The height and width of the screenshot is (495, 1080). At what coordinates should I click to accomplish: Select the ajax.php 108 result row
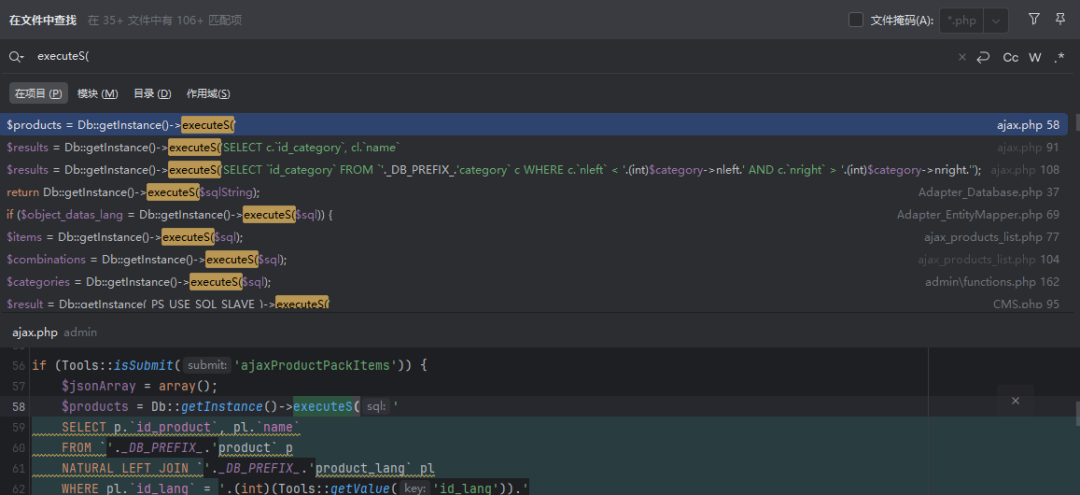click(534, 169)
